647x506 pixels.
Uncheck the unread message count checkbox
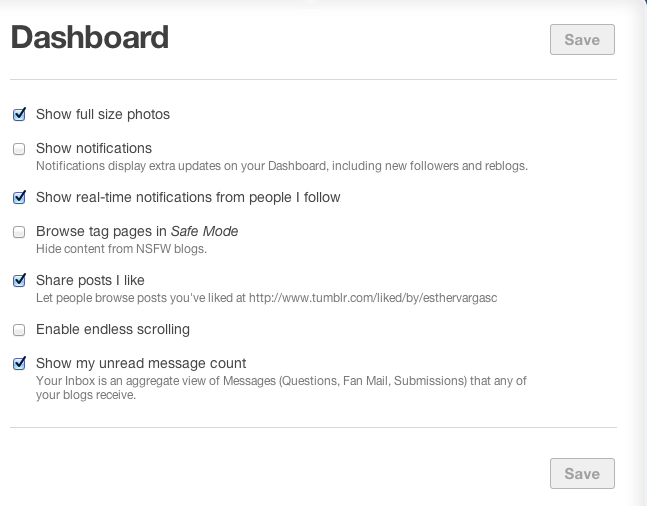(x=19, y=364)
